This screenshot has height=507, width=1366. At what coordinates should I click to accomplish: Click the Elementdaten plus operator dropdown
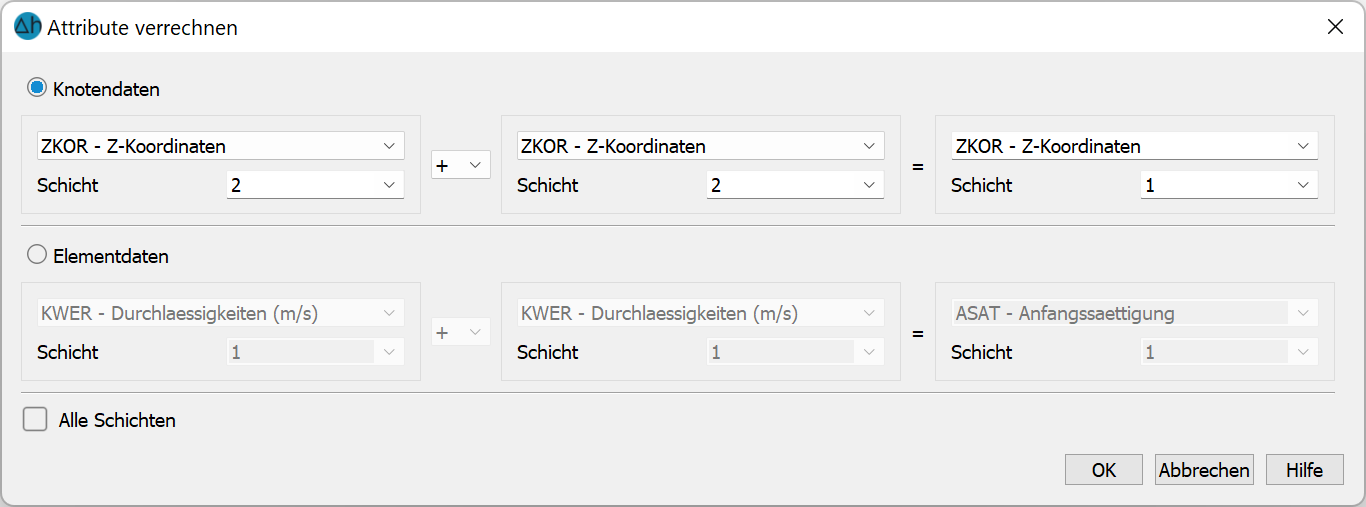[x=460, y=332]
